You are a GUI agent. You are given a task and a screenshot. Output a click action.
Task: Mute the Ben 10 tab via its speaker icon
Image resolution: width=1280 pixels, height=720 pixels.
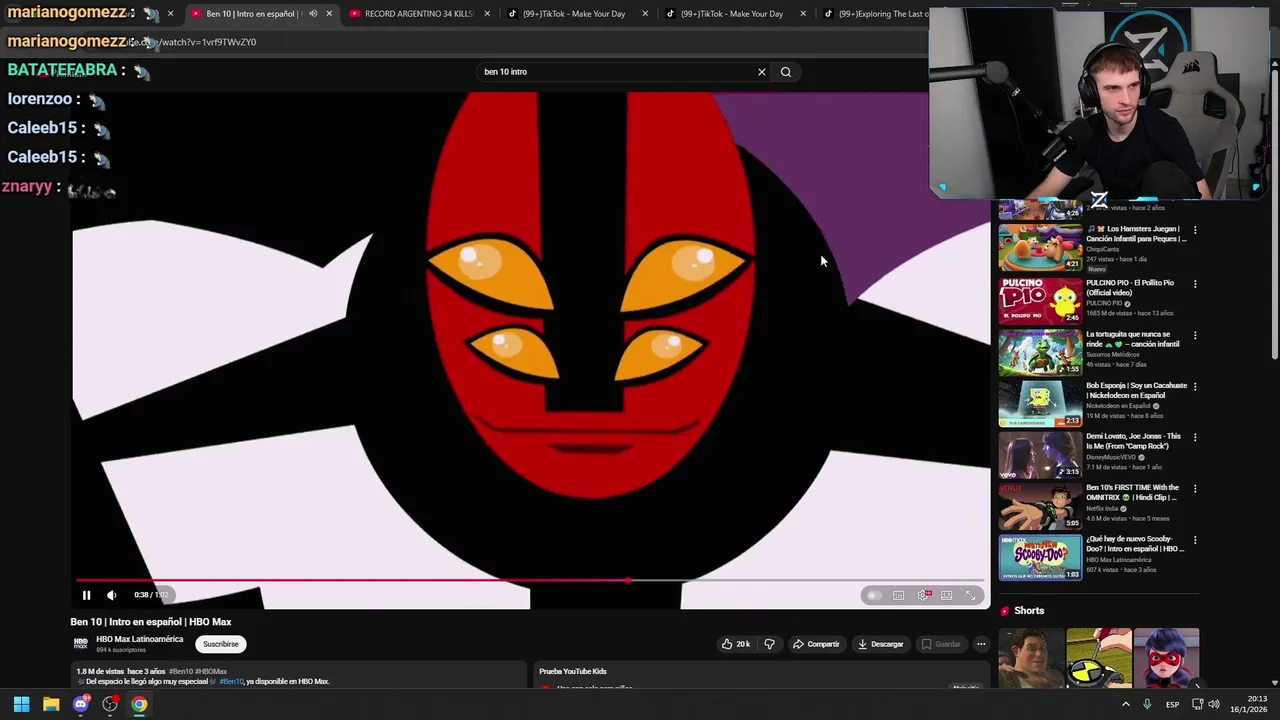click(x=313, y=14)
